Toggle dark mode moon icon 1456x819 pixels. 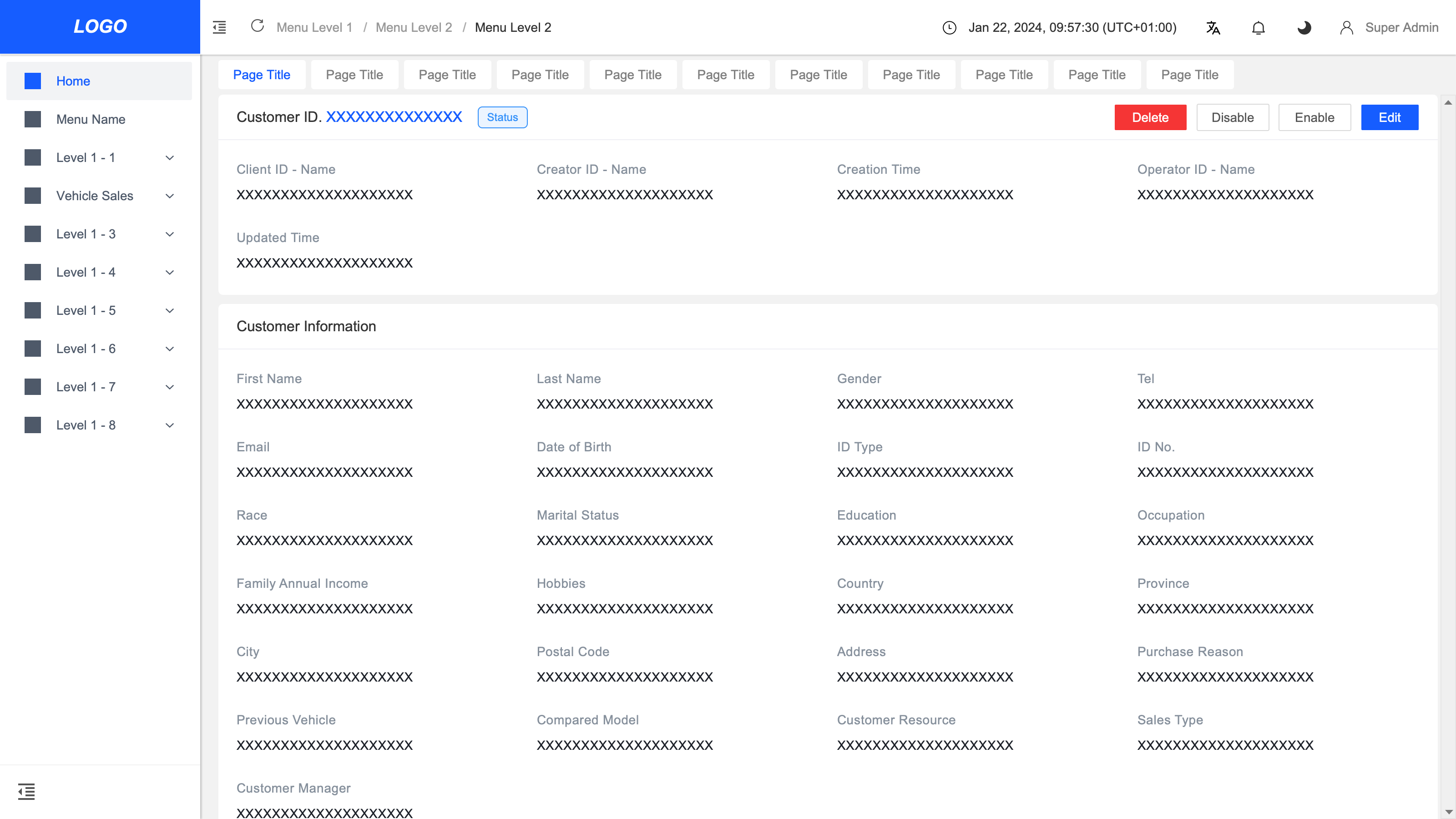(x=1304, y=28)
